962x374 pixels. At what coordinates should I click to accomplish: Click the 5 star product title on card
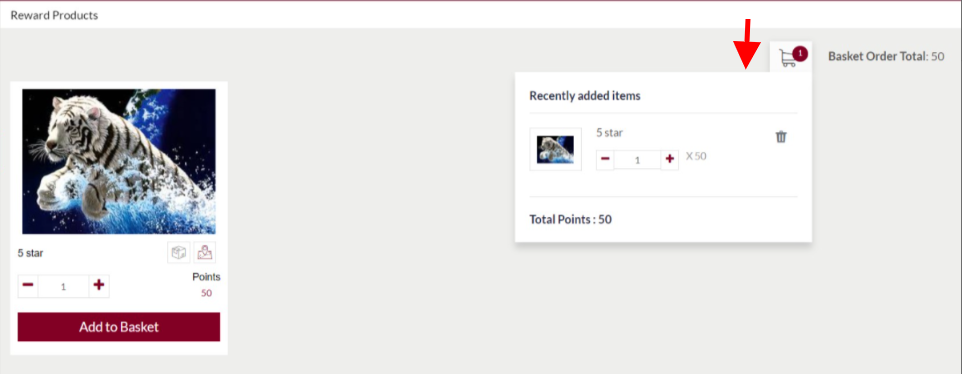(31, 253)
